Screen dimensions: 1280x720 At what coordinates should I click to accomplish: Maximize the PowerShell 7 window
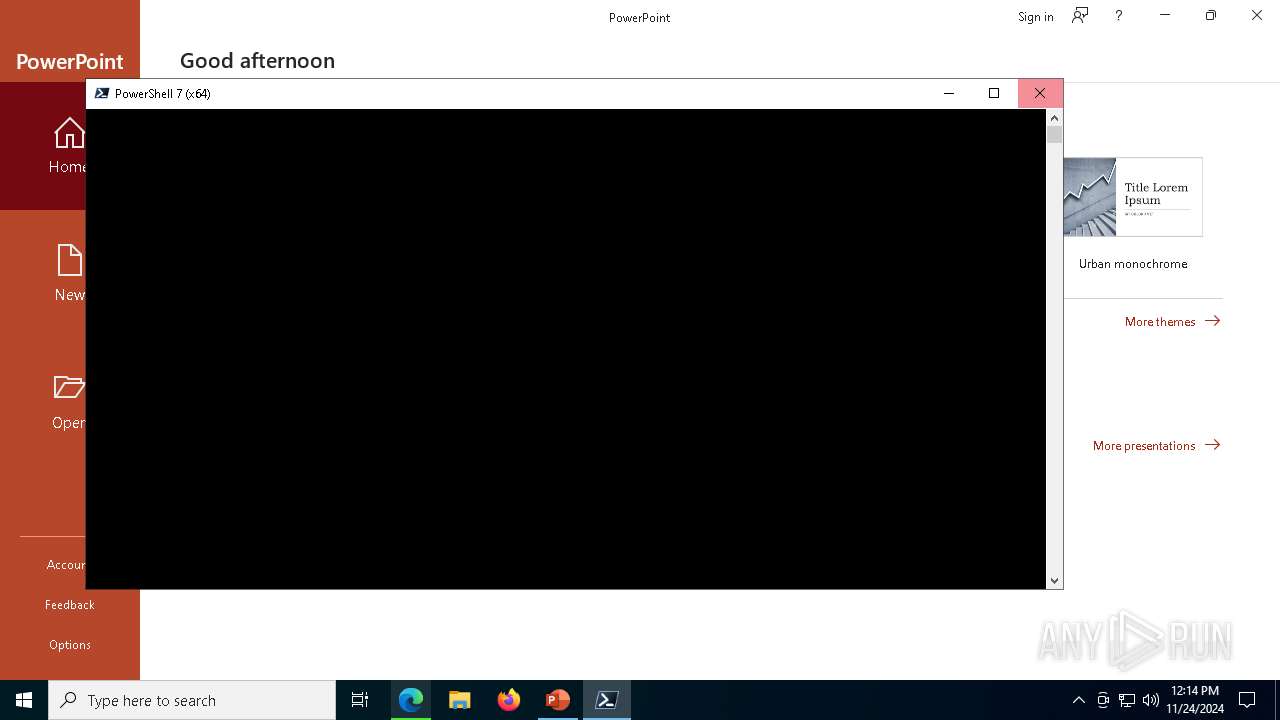[994, 93]
